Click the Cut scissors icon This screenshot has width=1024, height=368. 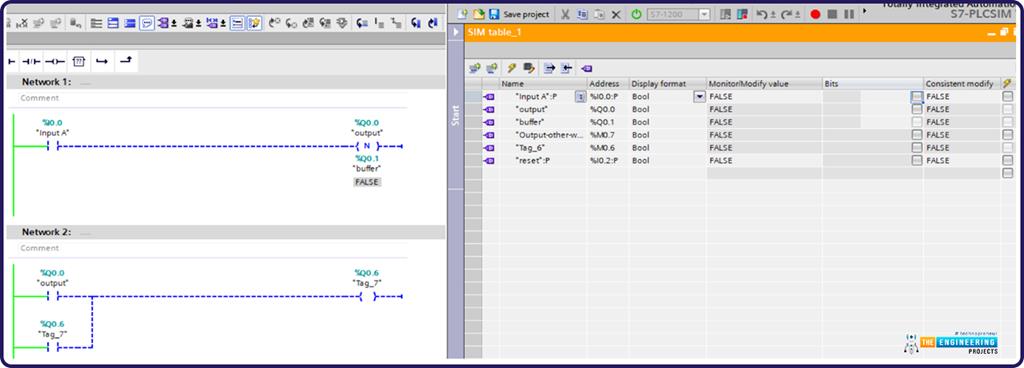pyautogui.click(x=566, y=14)
